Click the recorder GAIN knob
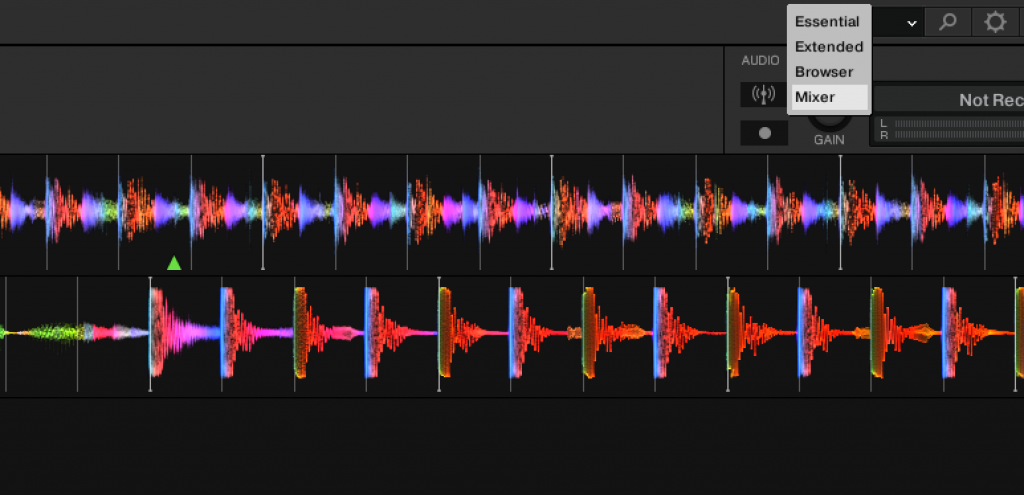Image resolution: width=1024 pixels, height=495 pixels. [x=829, y=121]
